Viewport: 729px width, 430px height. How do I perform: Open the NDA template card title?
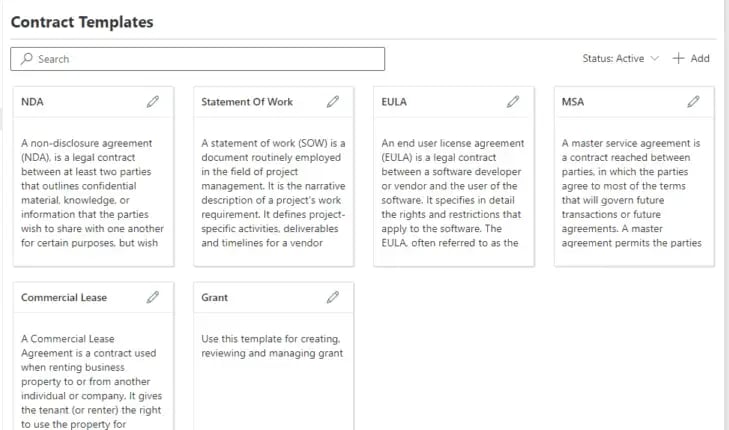point(32,102)
